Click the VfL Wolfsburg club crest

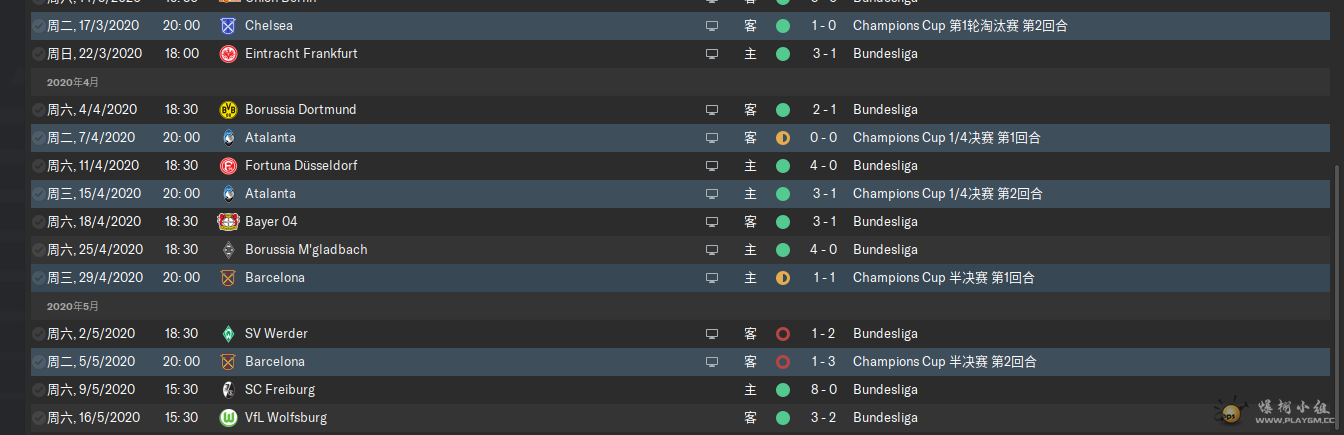[x=228, y=417]
